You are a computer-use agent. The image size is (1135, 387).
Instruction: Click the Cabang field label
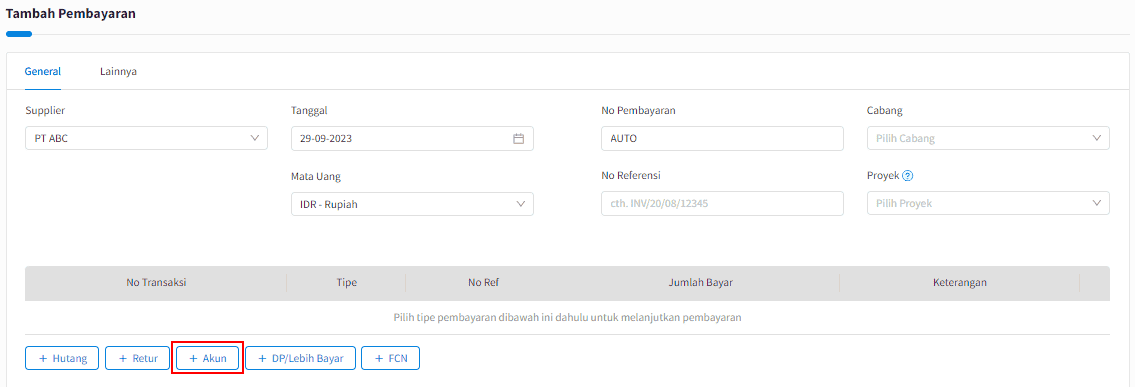(885, 110)
